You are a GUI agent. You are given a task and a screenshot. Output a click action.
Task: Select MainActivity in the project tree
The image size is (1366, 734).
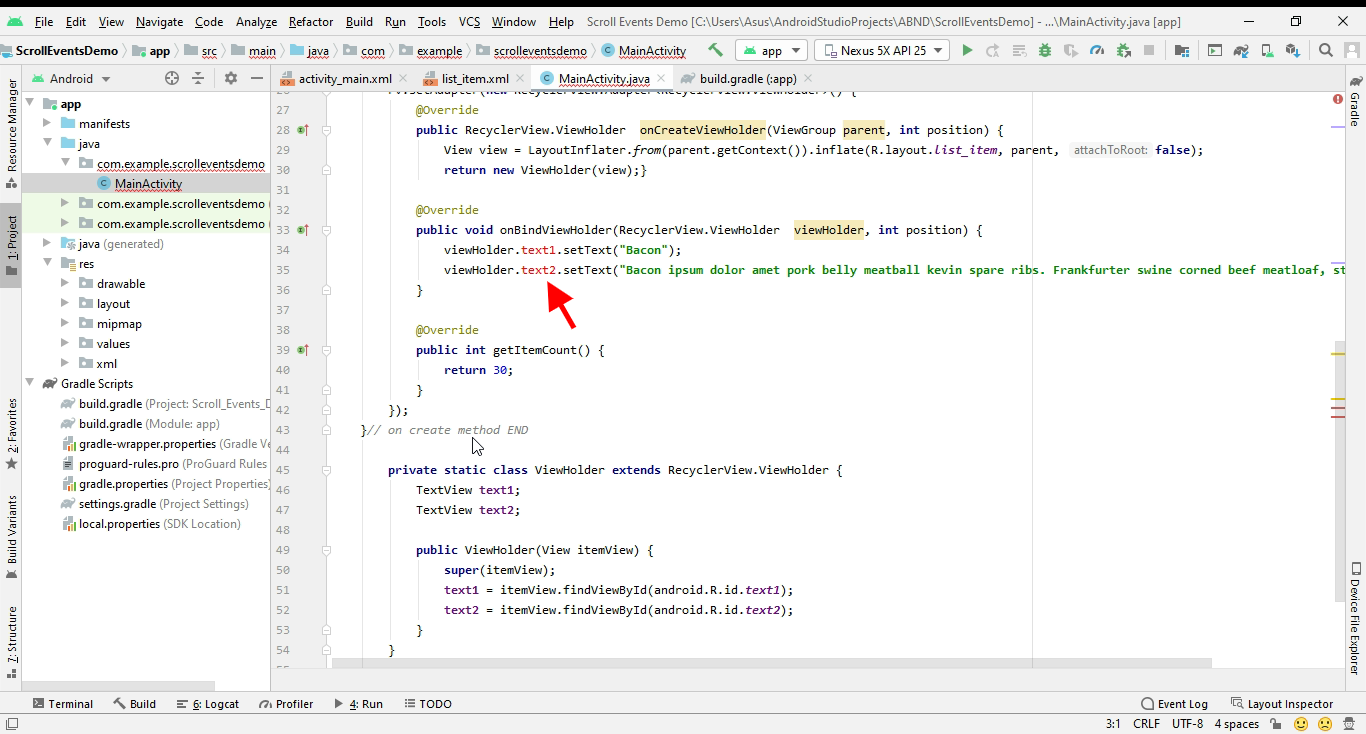[148, 184]
